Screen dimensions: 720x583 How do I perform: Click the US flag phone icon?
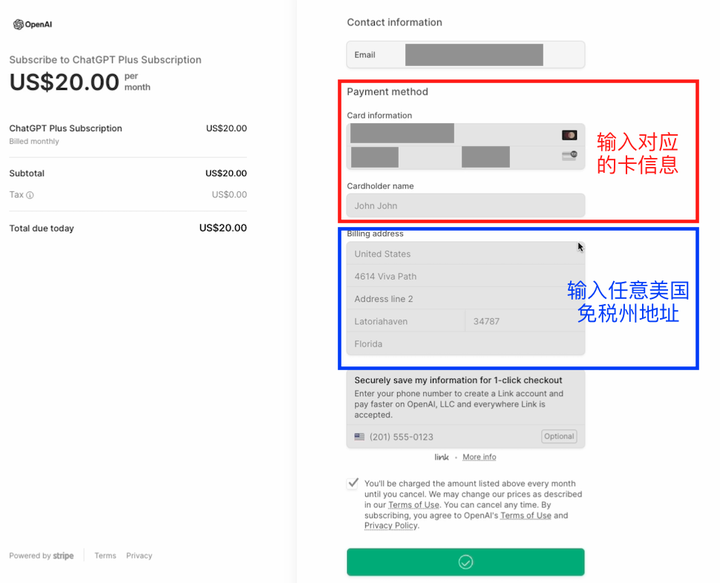[x=360, y=437]
